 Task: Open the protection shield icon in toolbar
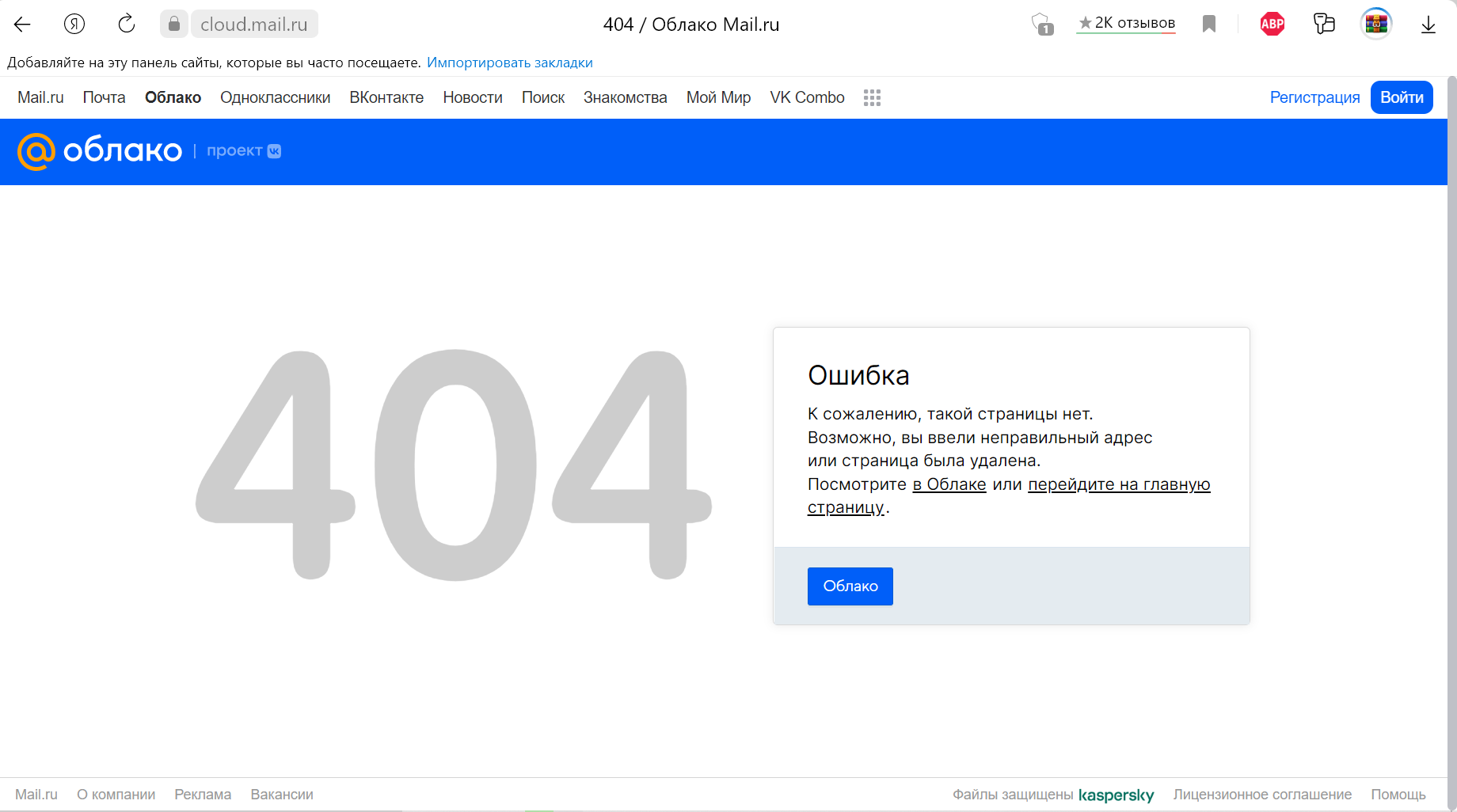pyautogui.click(x=1042, y=25)
